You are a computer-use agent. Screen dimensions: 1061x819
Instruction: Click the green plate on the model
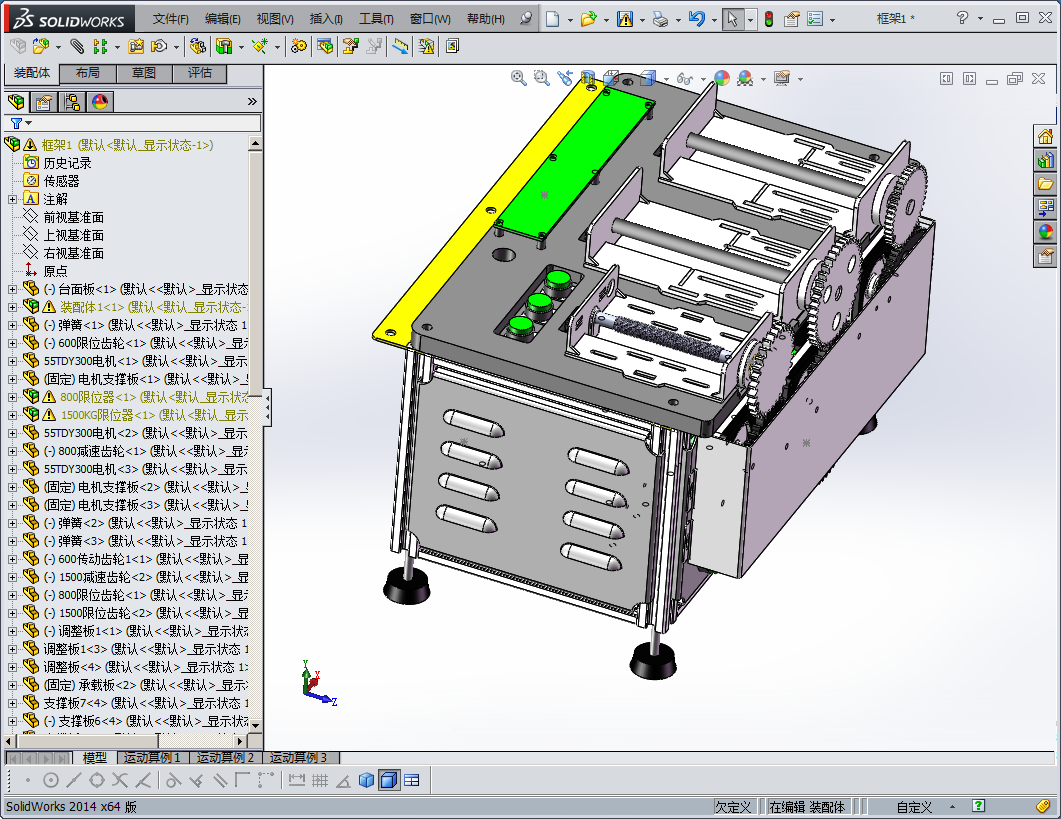[575, 162]
